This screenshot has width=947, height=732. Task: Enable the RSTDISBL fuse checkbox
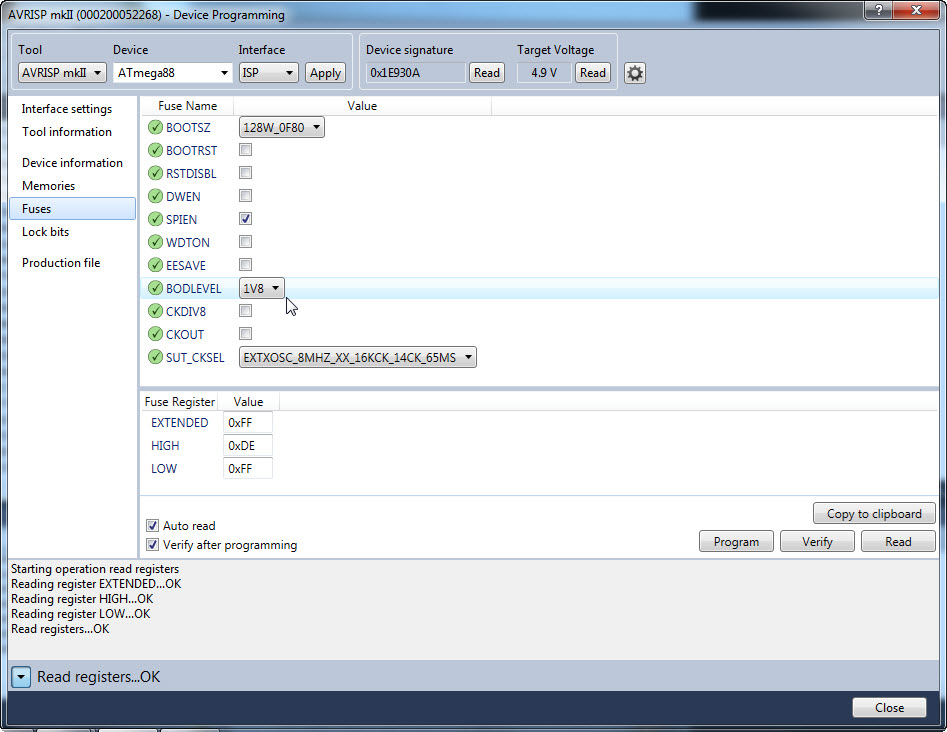point(245,173)
